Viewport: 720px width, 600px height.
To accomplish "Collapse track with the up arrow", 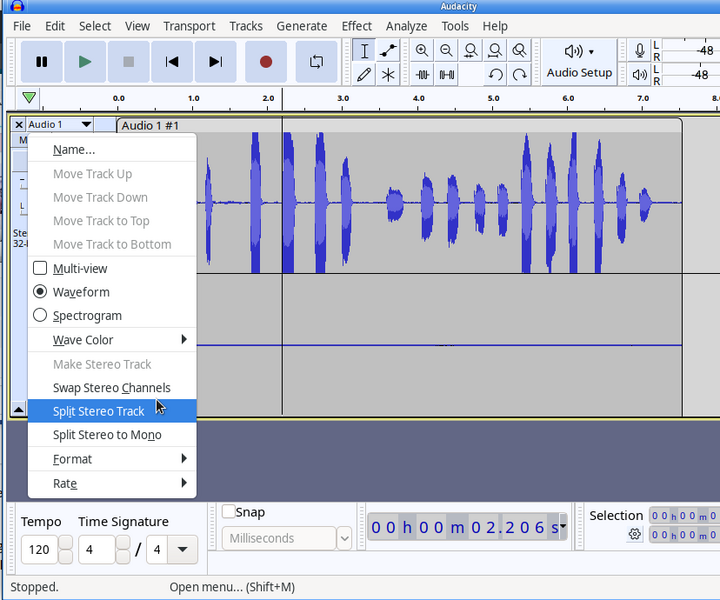I will point(18,409).
